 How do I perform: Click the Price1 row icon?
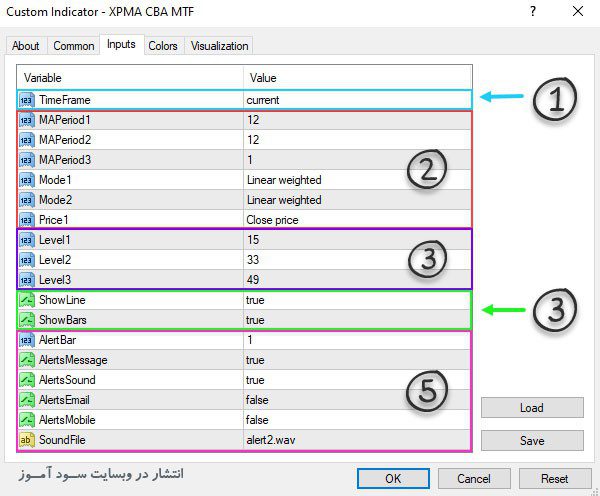point(26,220)
